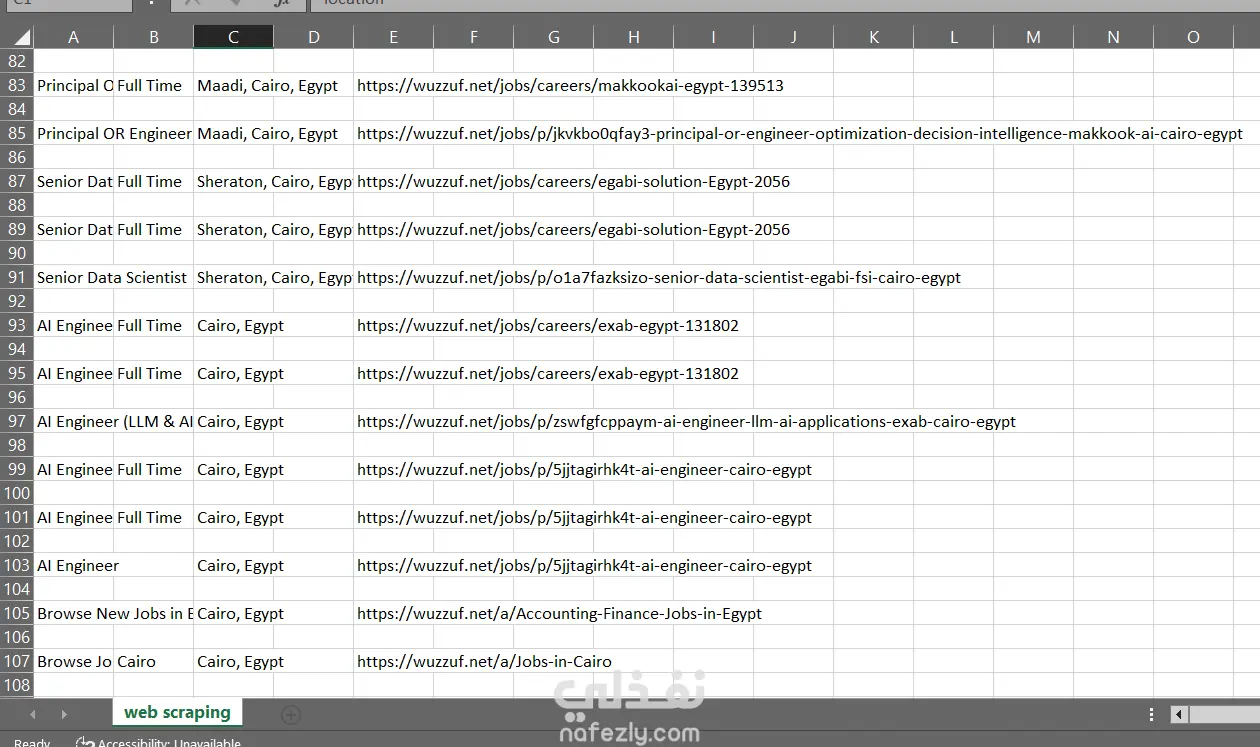Select row 104 header

[x=17, y=589]
